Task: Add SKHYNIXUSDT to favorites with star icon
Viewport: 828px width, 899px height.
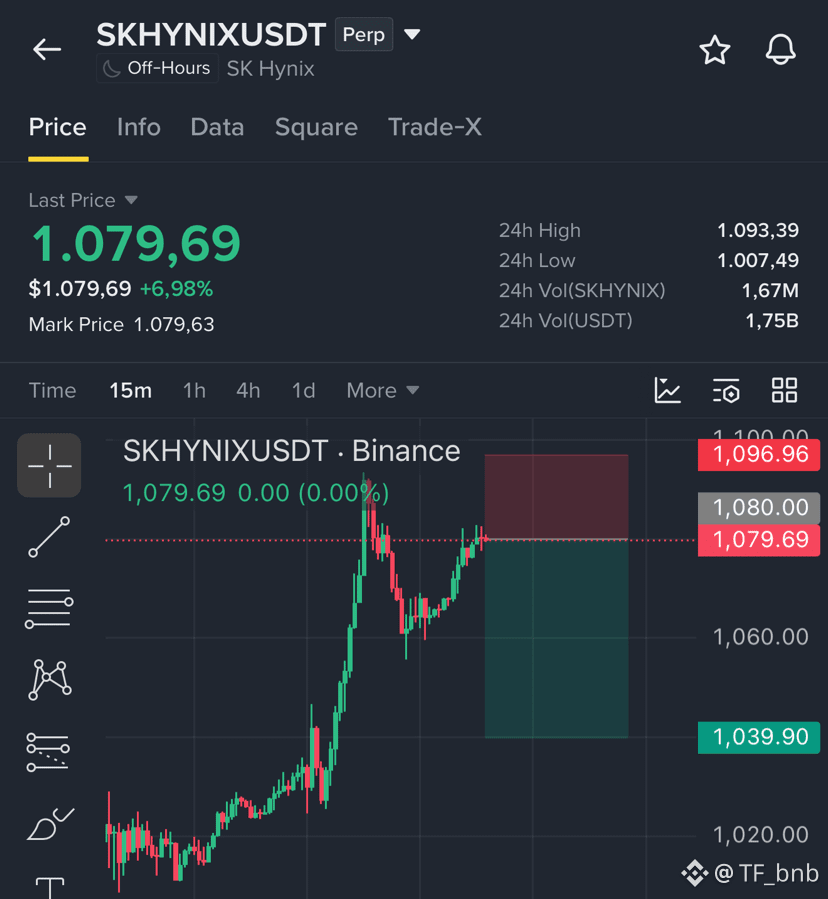Action: 714,50
